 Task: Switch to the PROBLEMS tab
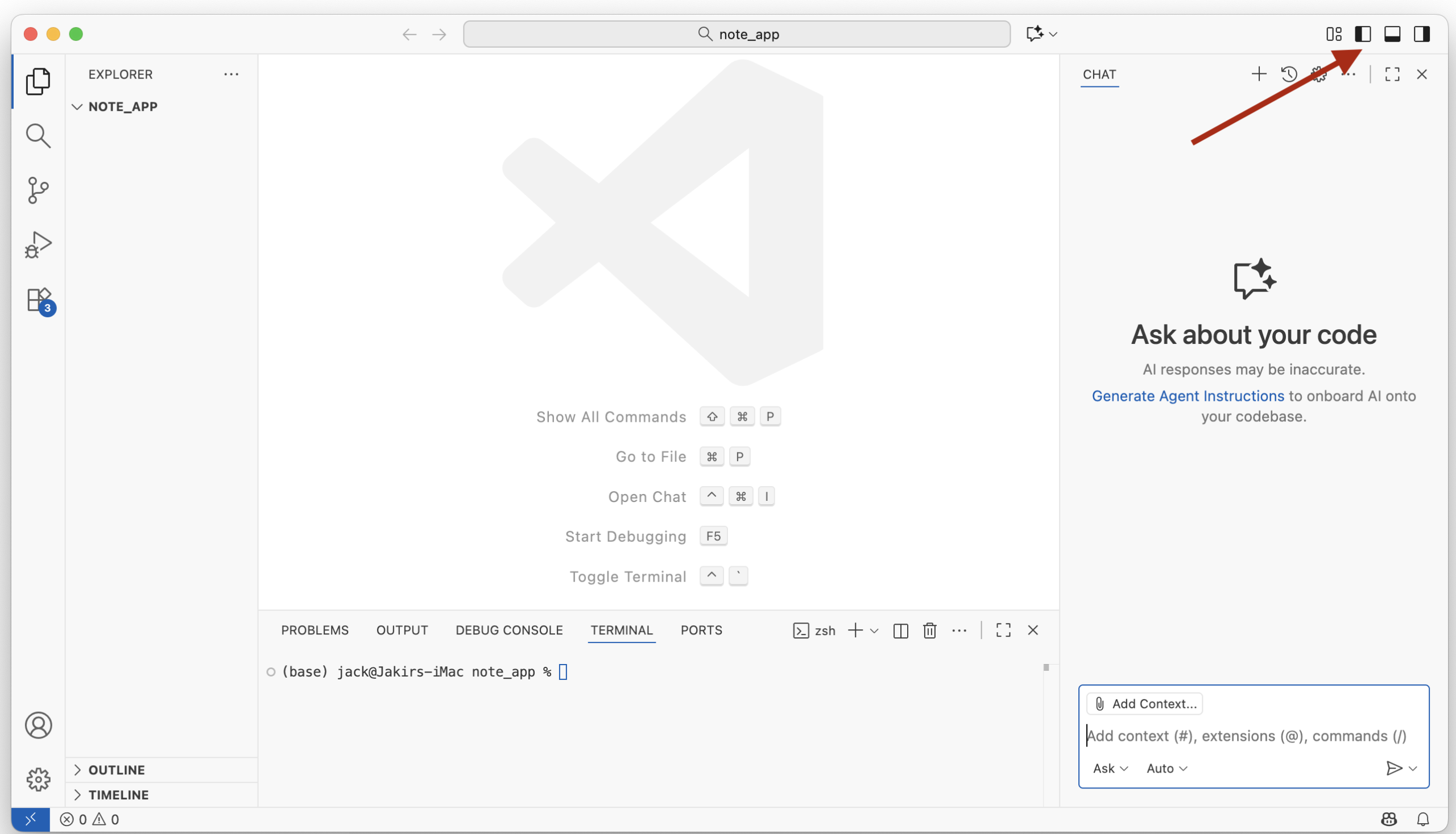click(x=315, y=630)
